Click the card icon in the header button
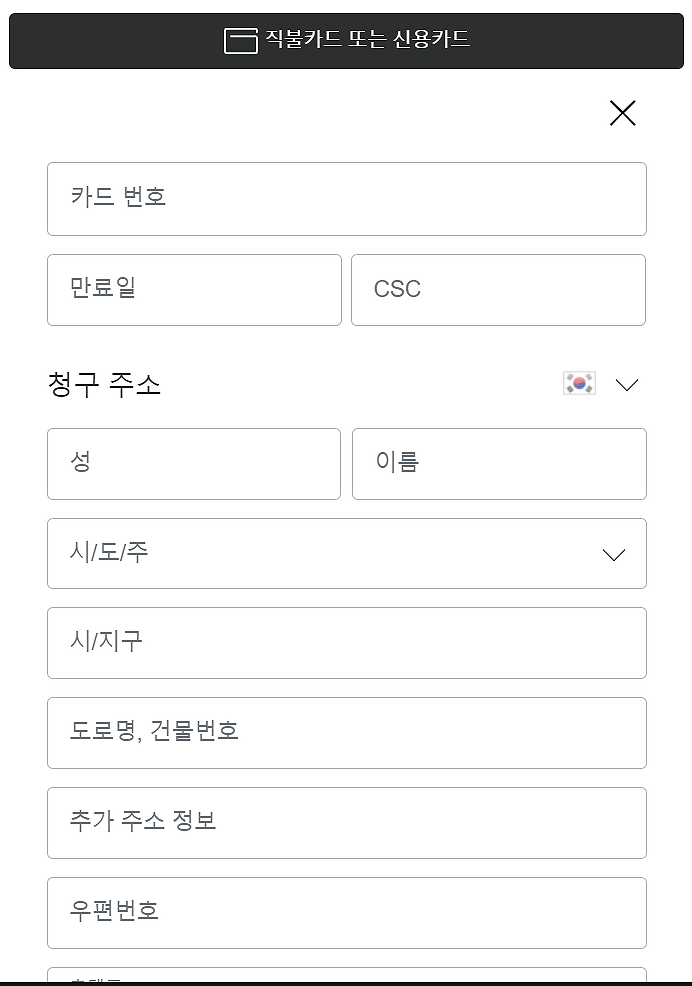Screen dimensions: 692x986 tap(241, 41)
